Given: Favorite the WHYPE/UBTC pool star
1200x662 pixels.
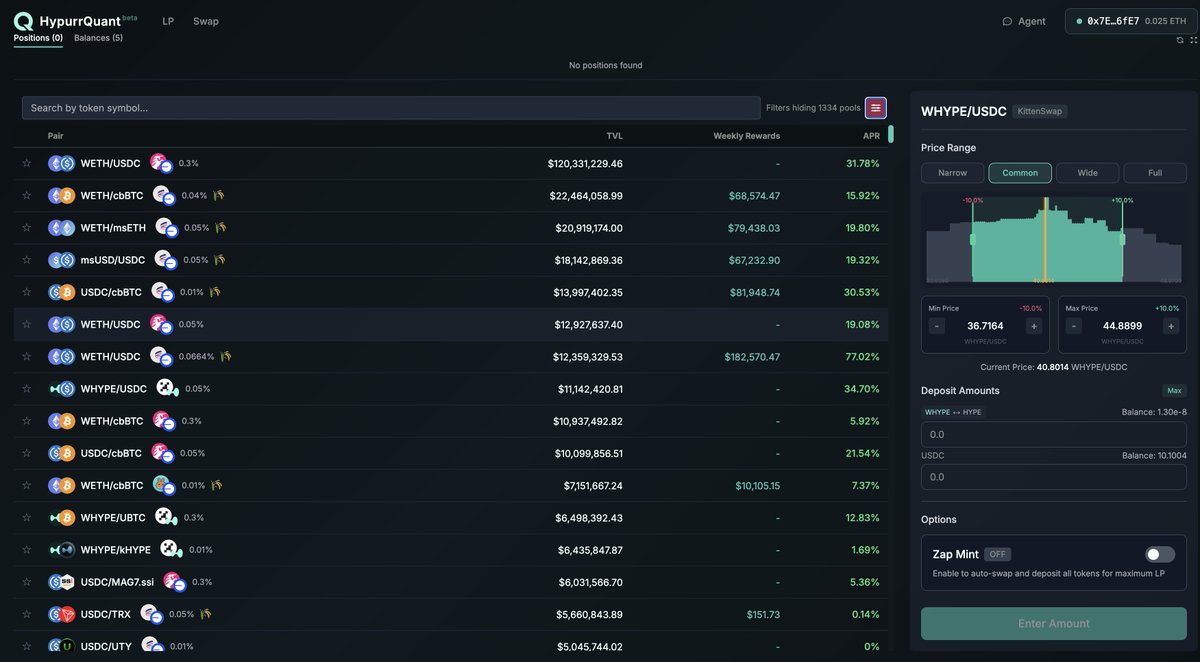Looking at the screenshot, I should [x=27, y=518].
